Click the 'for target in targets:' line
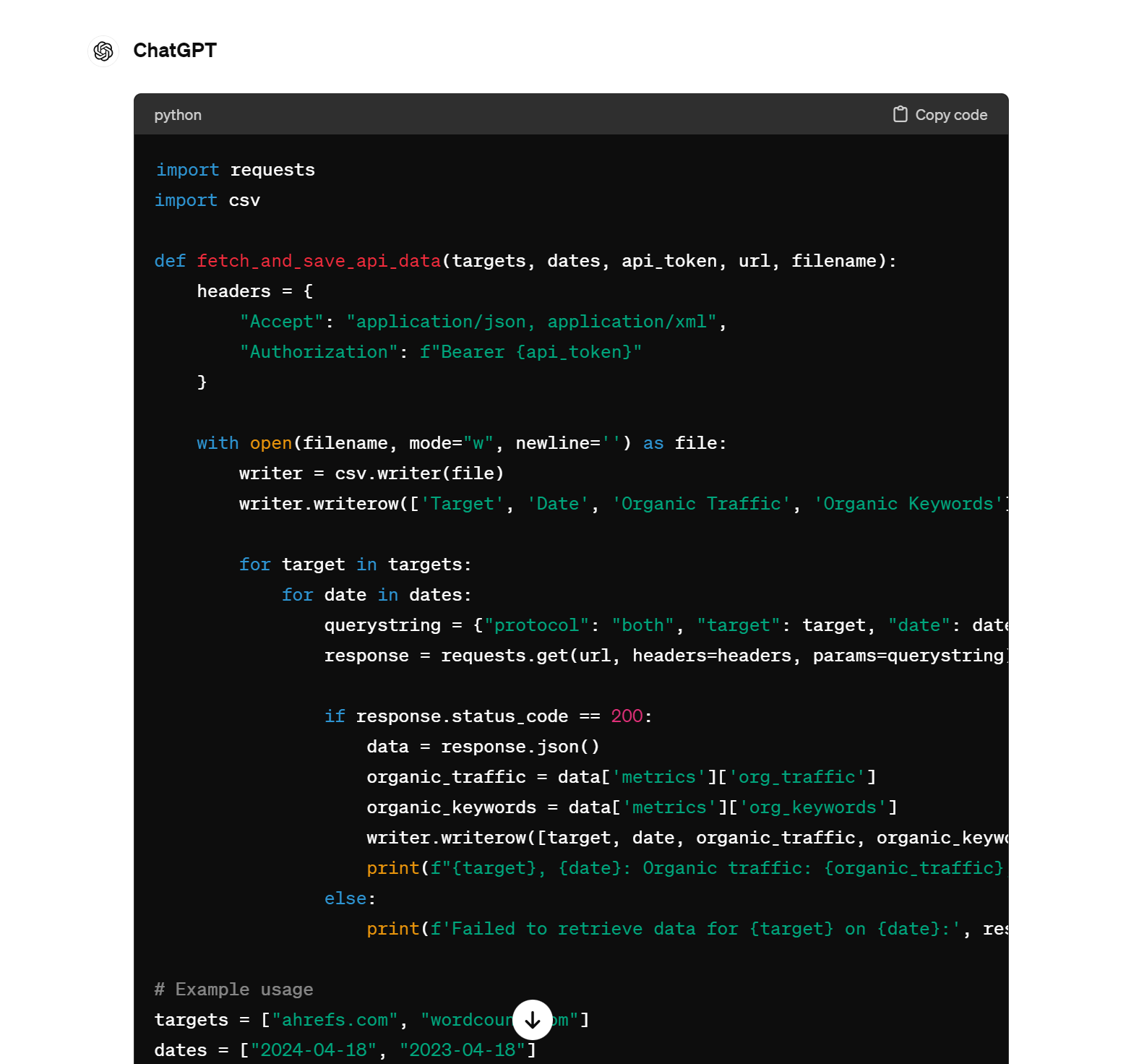The image size is (1139, 1064). coord(355,565)
